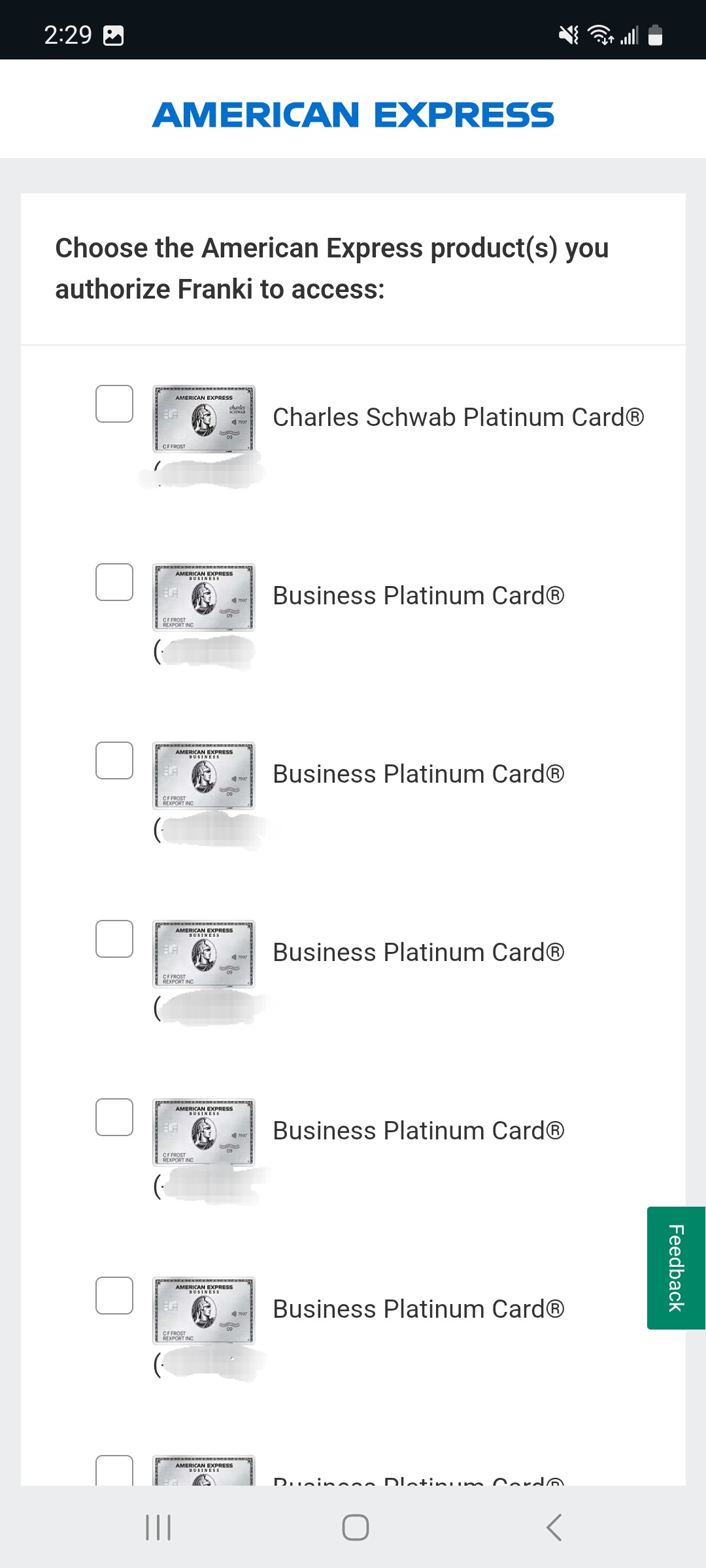
Task: Toggle the partially visible bottom card checkbox
Action: click(114, 1471)
